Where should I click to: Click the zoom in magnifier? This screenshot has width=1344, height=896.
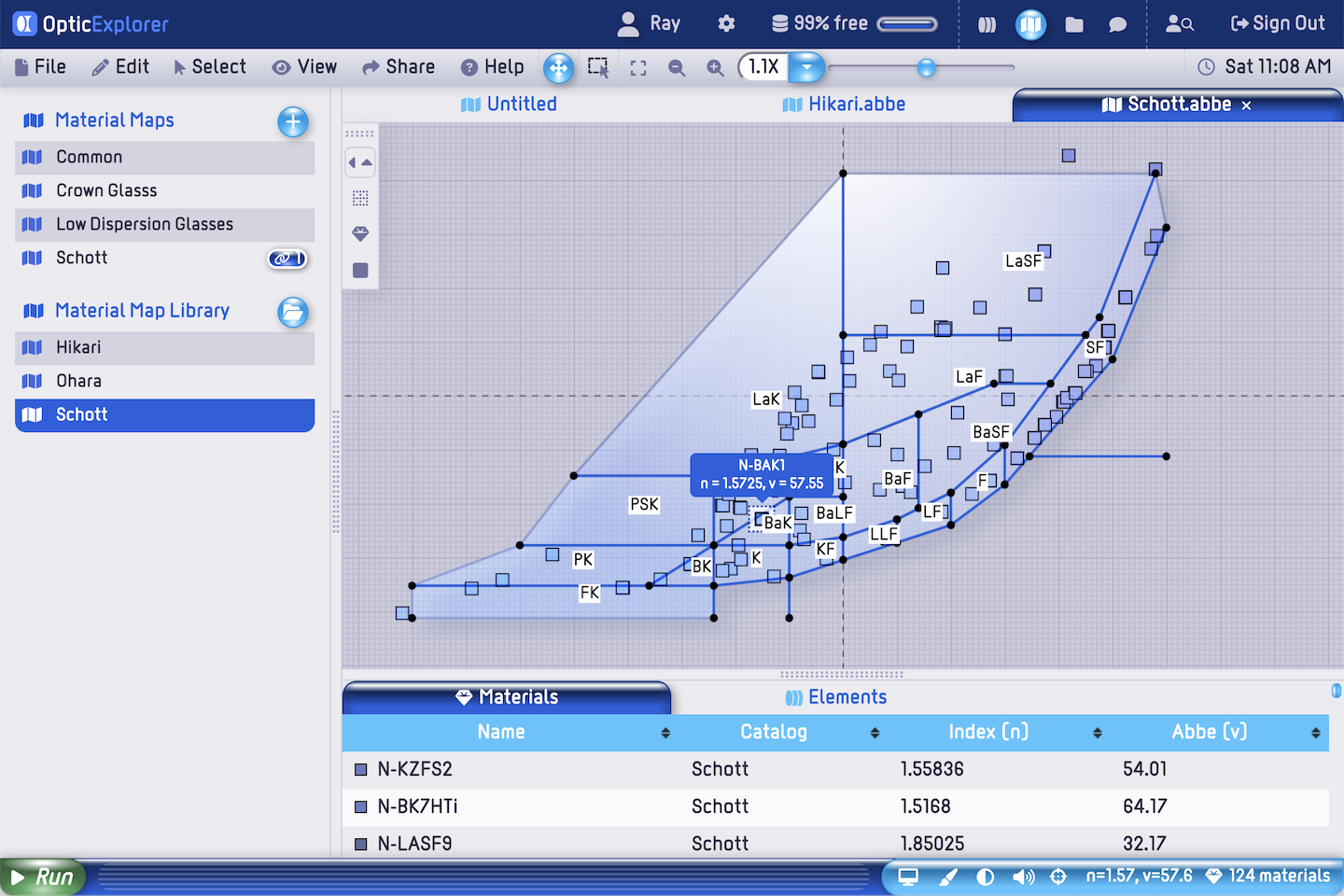click(x=715, y=68)
